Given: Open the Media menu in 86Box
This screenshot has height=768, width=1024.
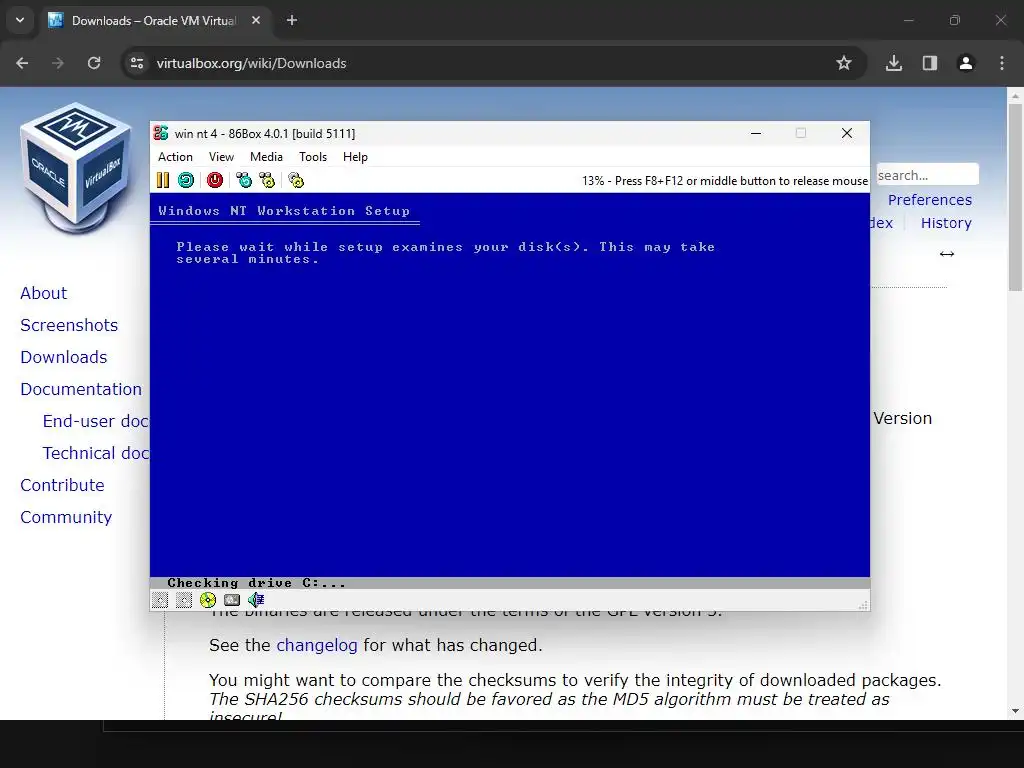Looking at the screenshot, I should point(266,157).
